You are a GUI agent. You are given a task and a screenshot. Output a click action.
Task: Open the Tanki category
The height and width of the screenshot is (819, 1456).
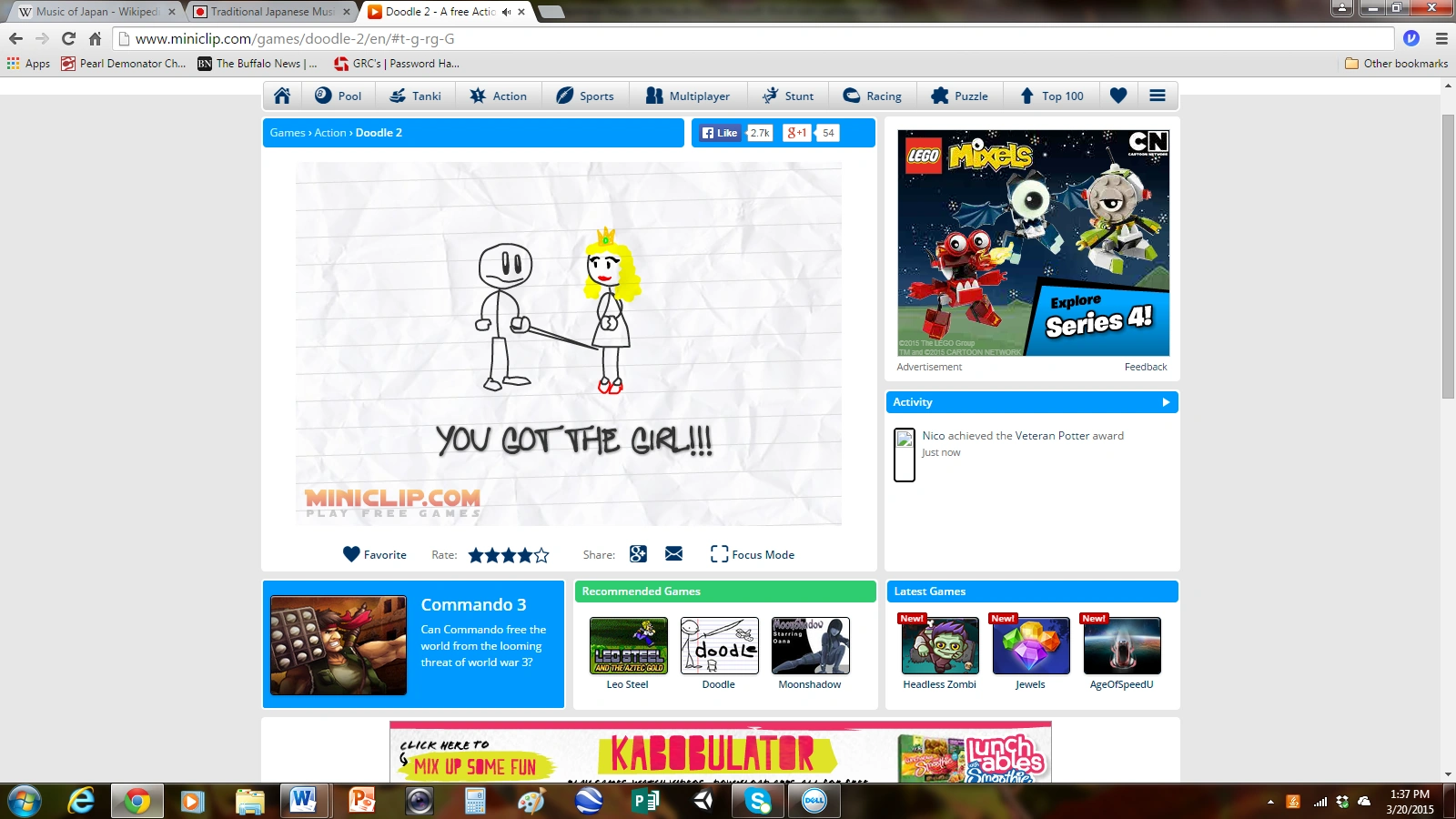(x=415, y=96)
